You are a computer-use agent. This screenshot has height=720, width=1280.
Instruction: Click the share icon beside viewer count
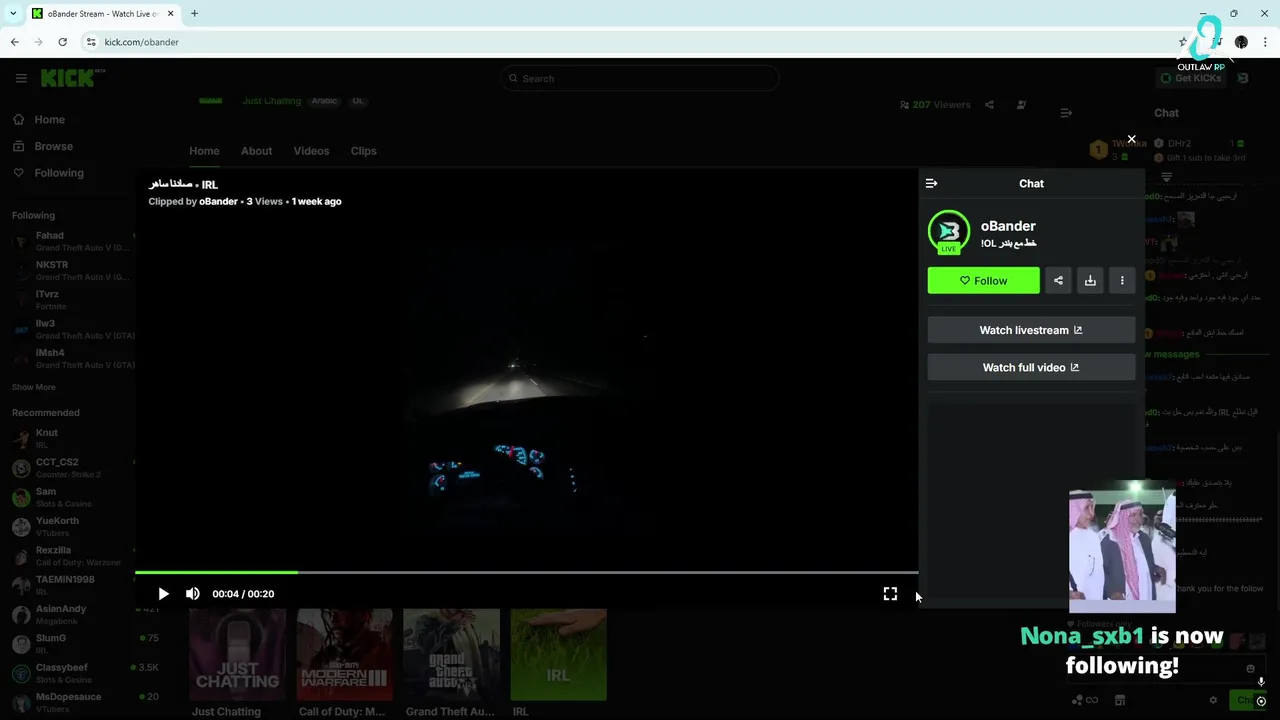point(989,105)
